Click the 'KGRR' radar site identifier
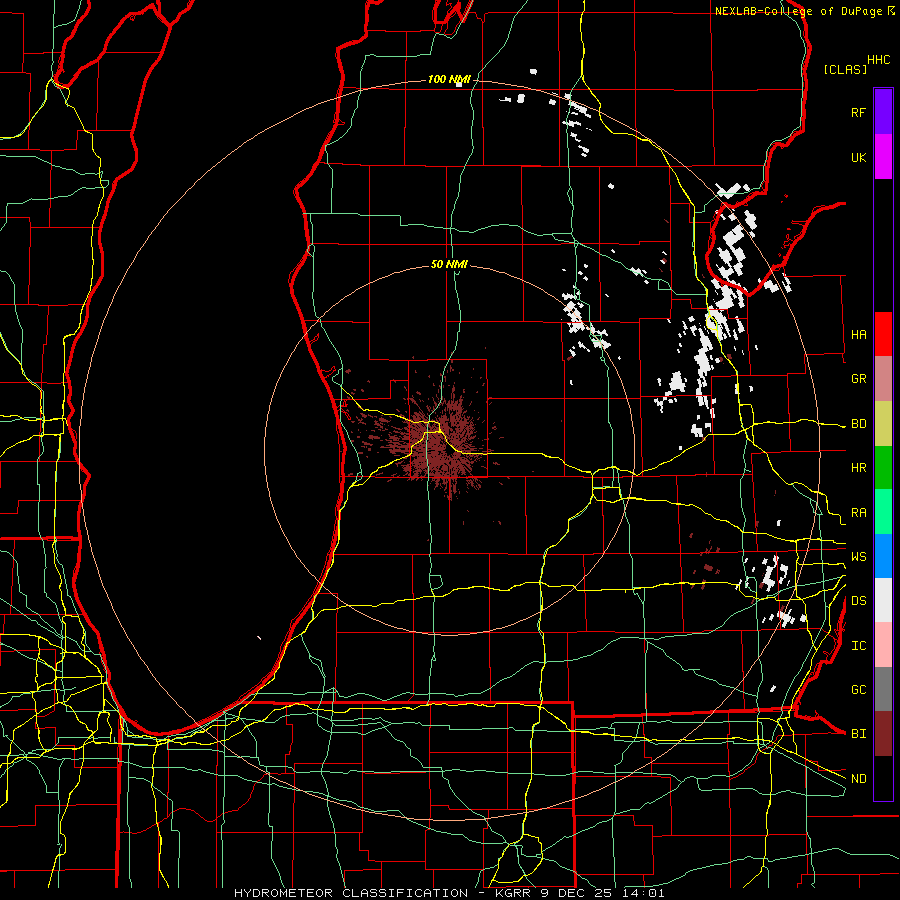 [515, 893]
